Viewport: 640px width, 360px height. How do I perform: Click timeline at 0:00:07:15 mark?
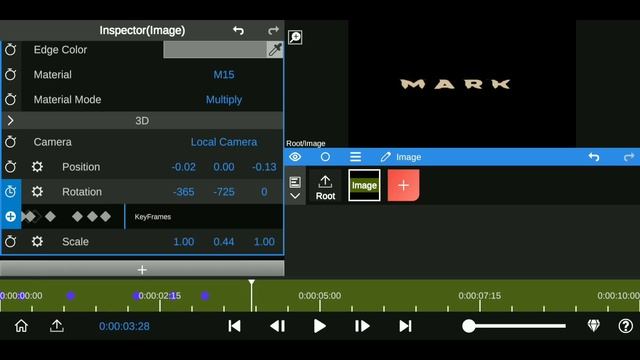point(480,296)
